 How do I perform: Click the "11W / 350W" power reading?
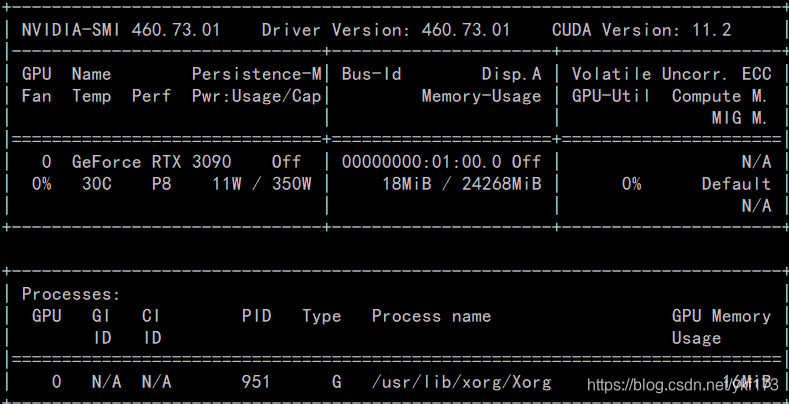tap(261, 184)
